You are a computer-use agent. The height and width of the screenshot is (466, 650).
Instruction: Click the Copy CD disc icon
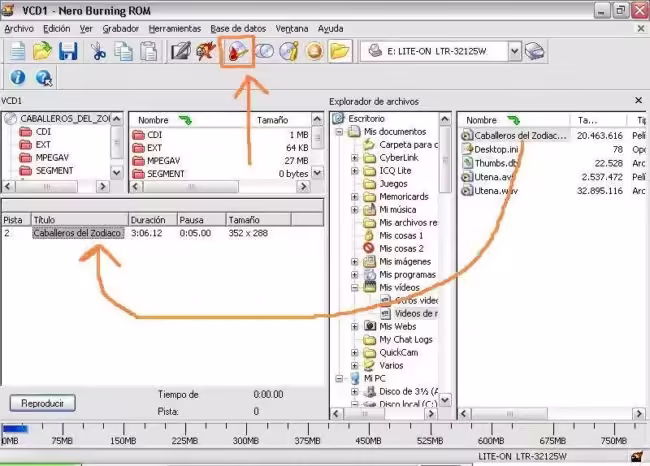[x=264, y=51]
